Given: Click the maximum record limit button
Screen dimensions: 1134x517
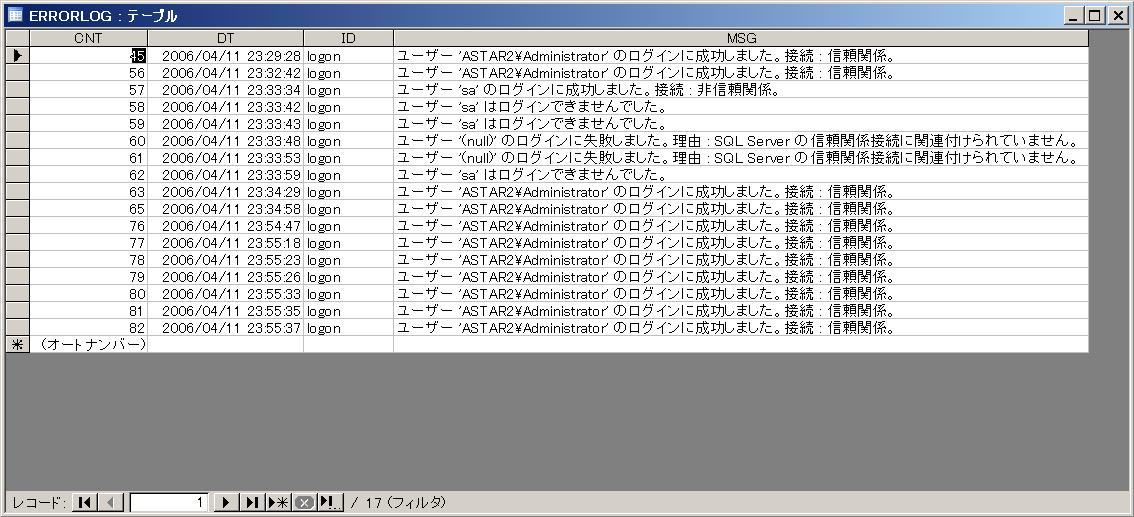Looking at the screenshot, I should (x=331, y=502).
